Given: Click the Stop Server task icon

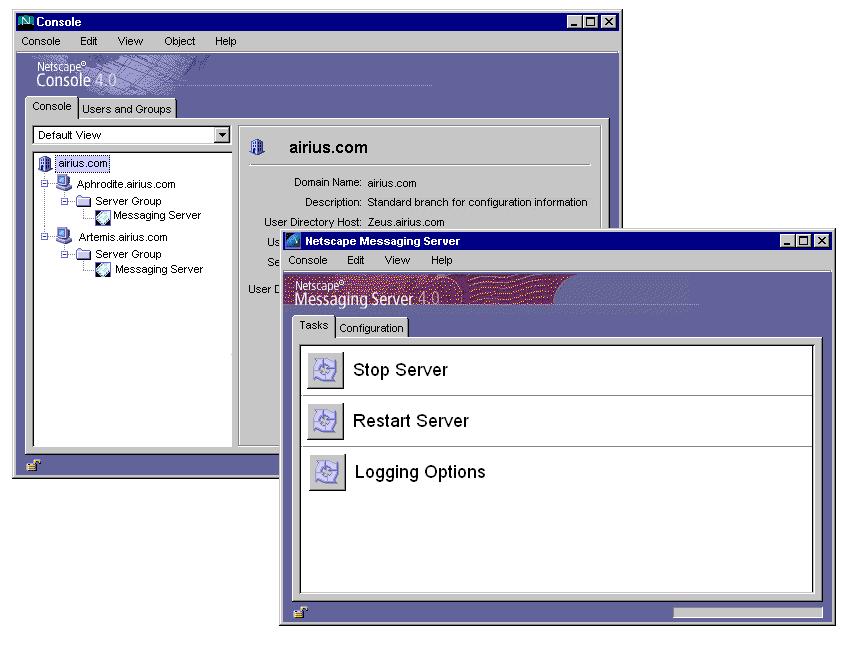Looking at the screenshot, I should [325, 370].
